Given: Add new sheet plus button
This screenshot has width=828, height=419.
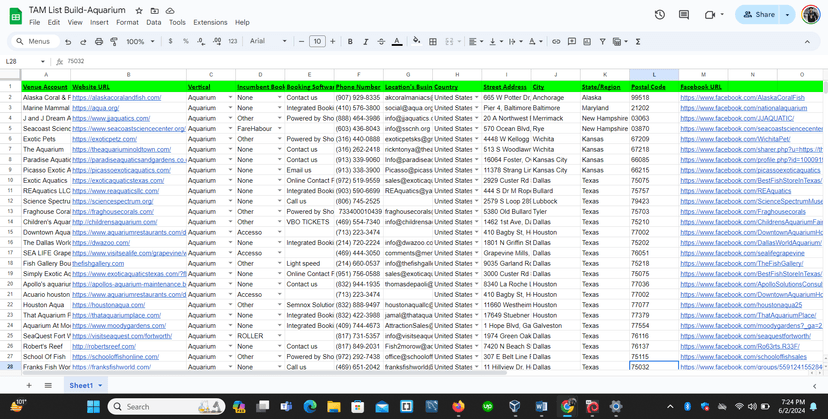Looking at the screenshot, I should [x=29, y=386].
